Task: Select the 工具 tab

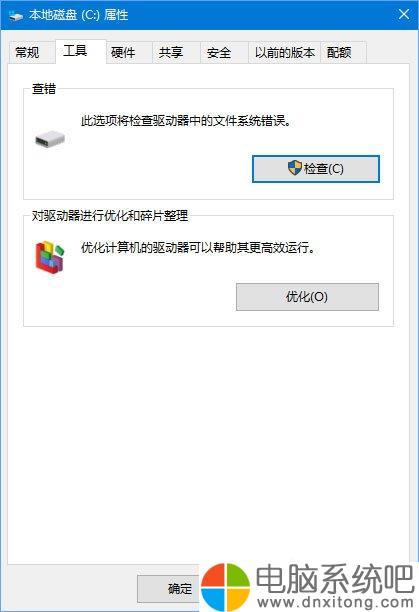Action: pos(76,51)
